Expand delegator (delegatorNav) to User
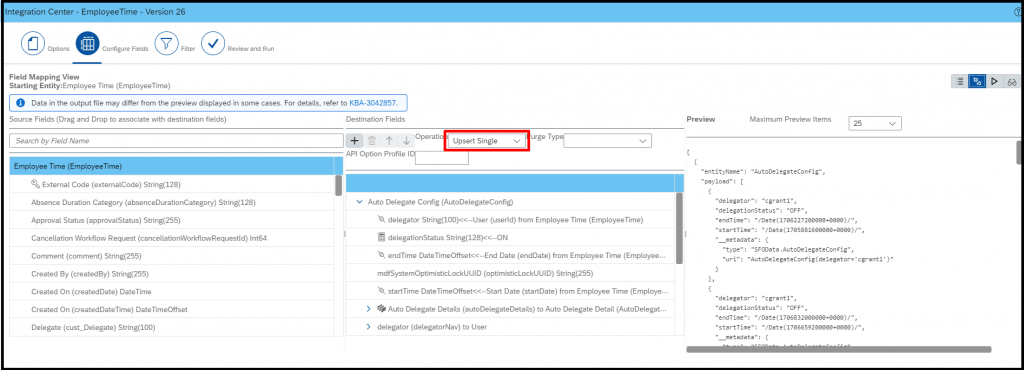The image size is (1024, 370). [368, 326]
